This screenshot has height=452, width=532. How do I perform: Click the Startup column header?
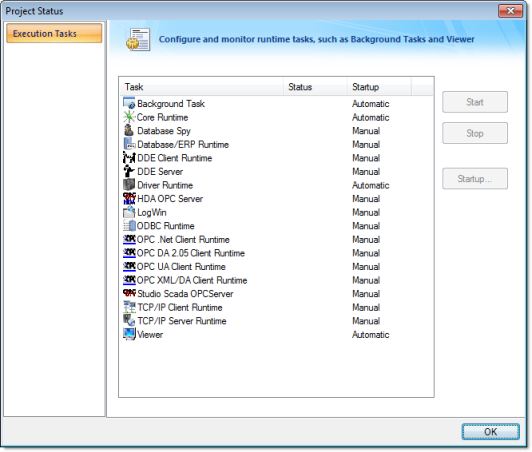tap(379, 87)
